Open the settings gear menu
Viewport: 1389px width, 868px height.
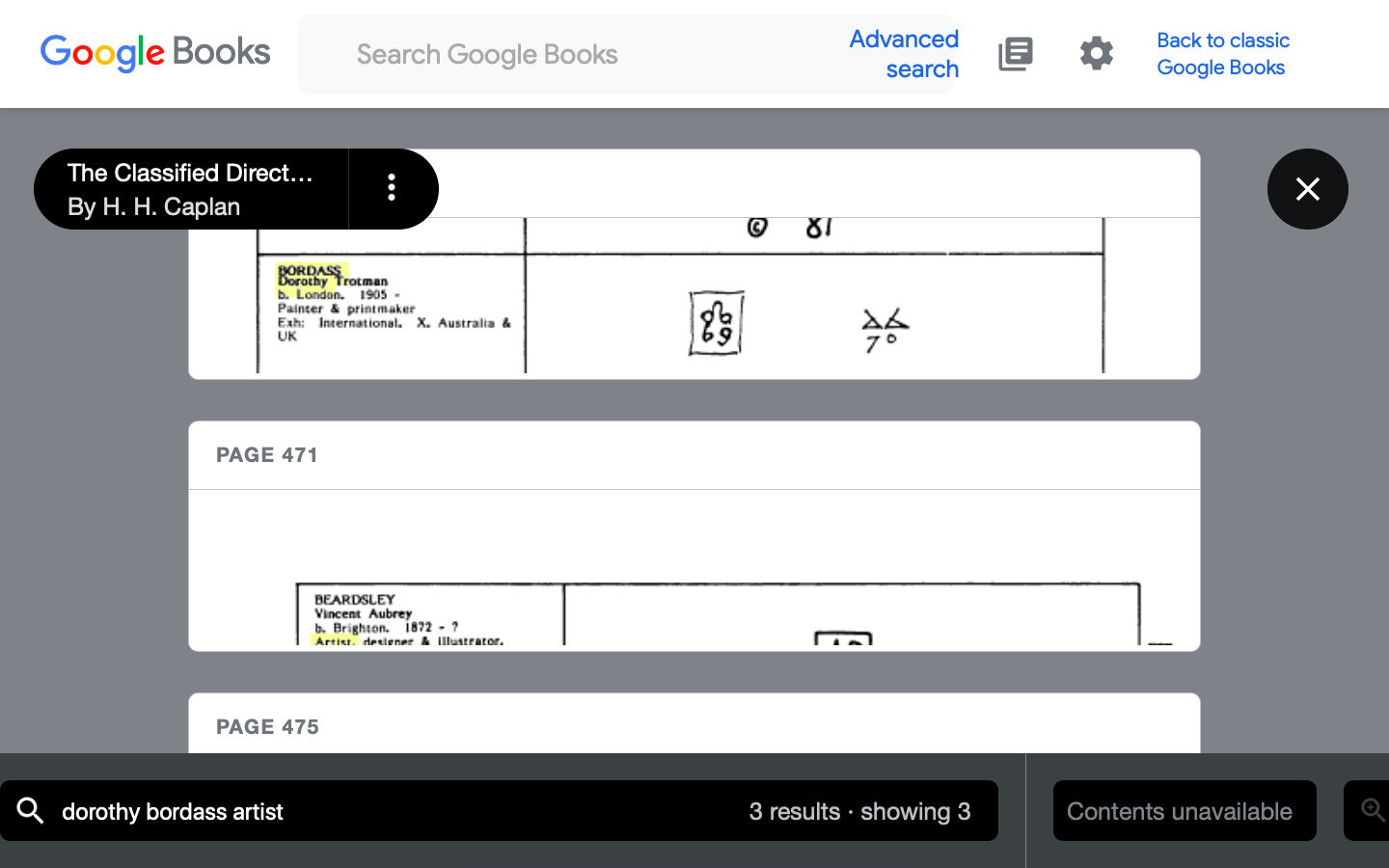click(x=1096, y=54)
